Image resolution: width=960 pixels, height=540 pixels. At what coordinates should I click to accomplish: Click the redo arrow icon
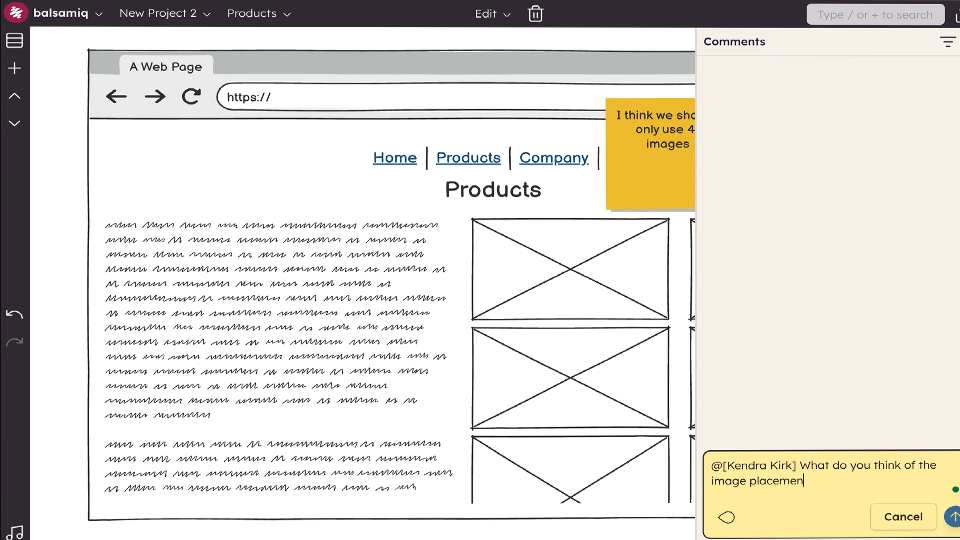pos(15,342)
